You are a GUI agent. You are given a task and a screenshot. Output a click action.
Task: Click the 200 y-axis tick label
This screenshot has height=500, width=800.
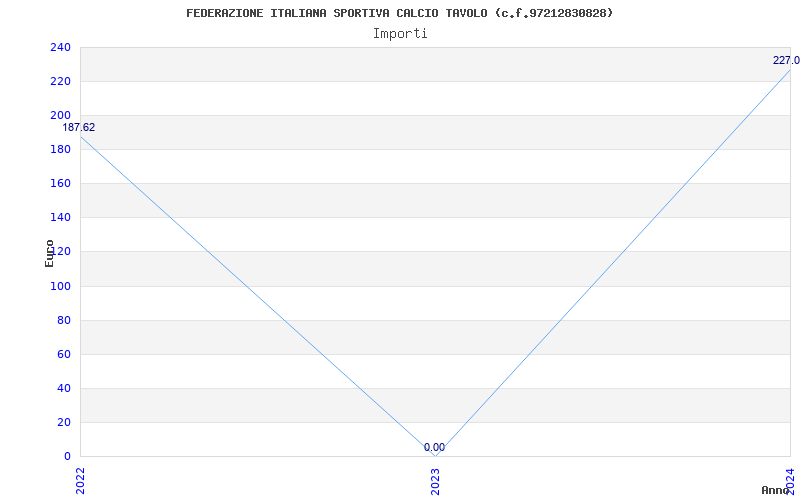(60, 115)
